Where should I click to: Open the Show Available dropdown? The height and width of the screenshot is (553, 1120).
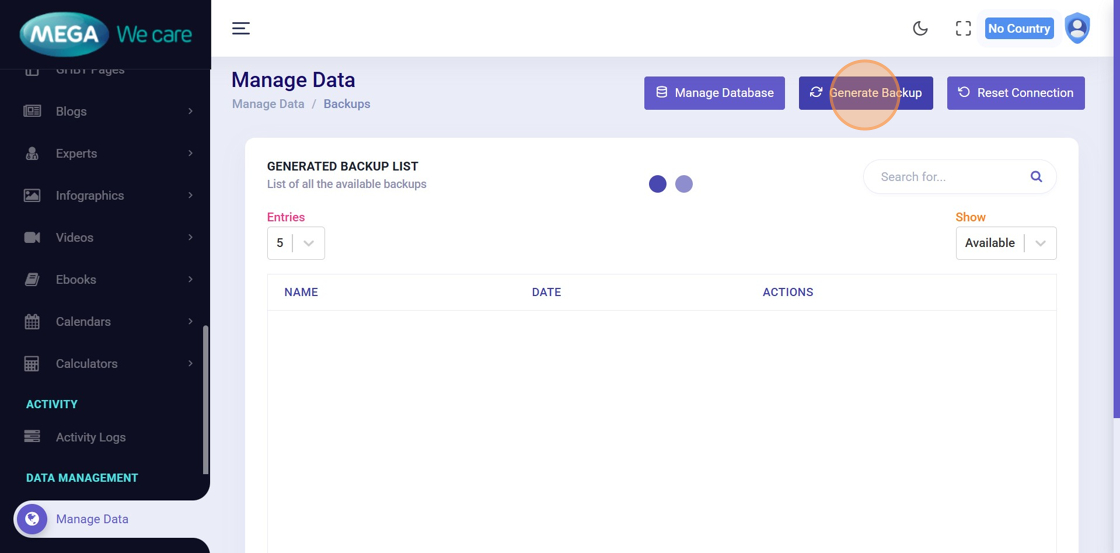[x=1005, y=243]
